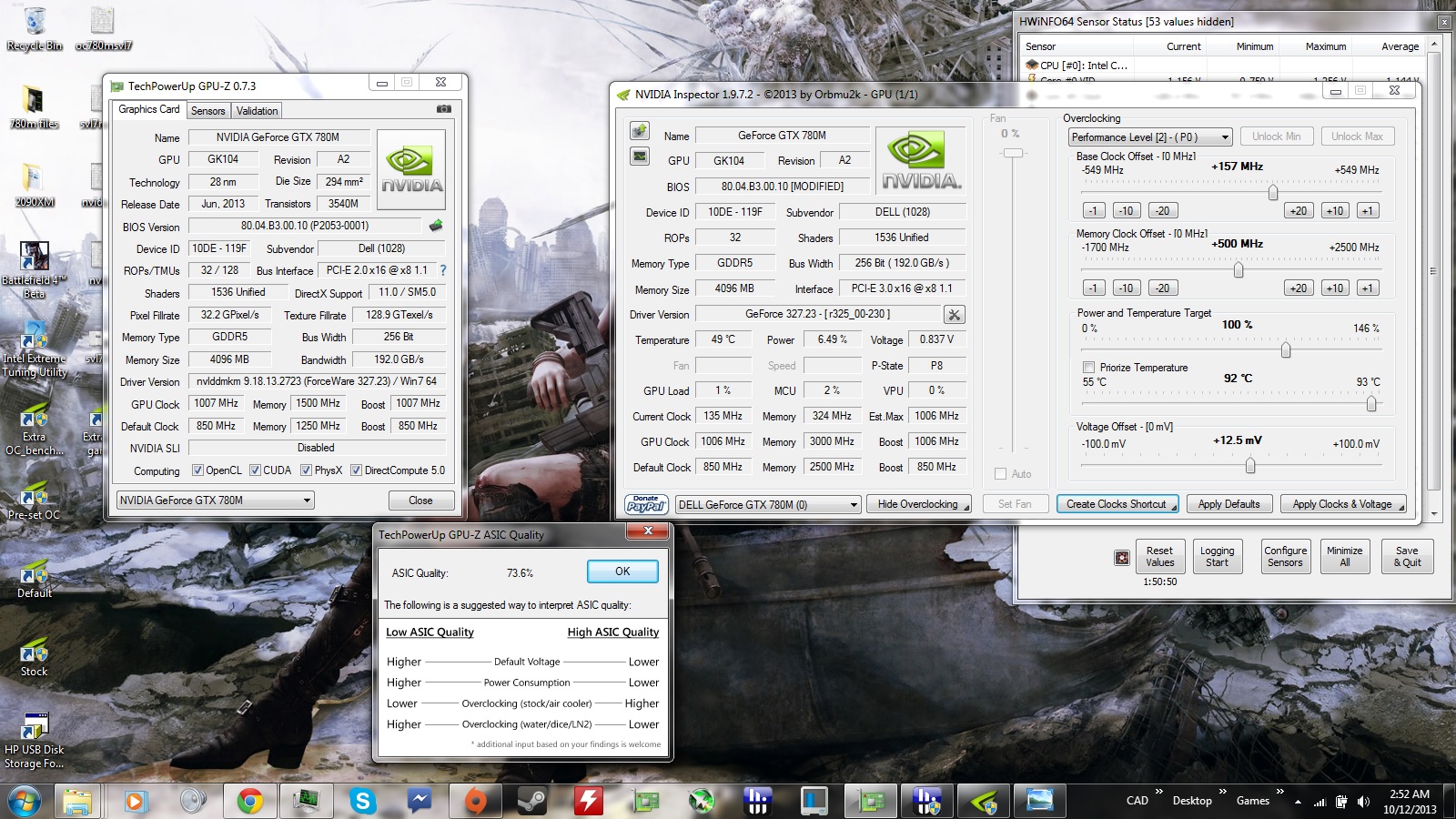
Task: Open the Default desktop shortcut
Action: tap(35, 577)
